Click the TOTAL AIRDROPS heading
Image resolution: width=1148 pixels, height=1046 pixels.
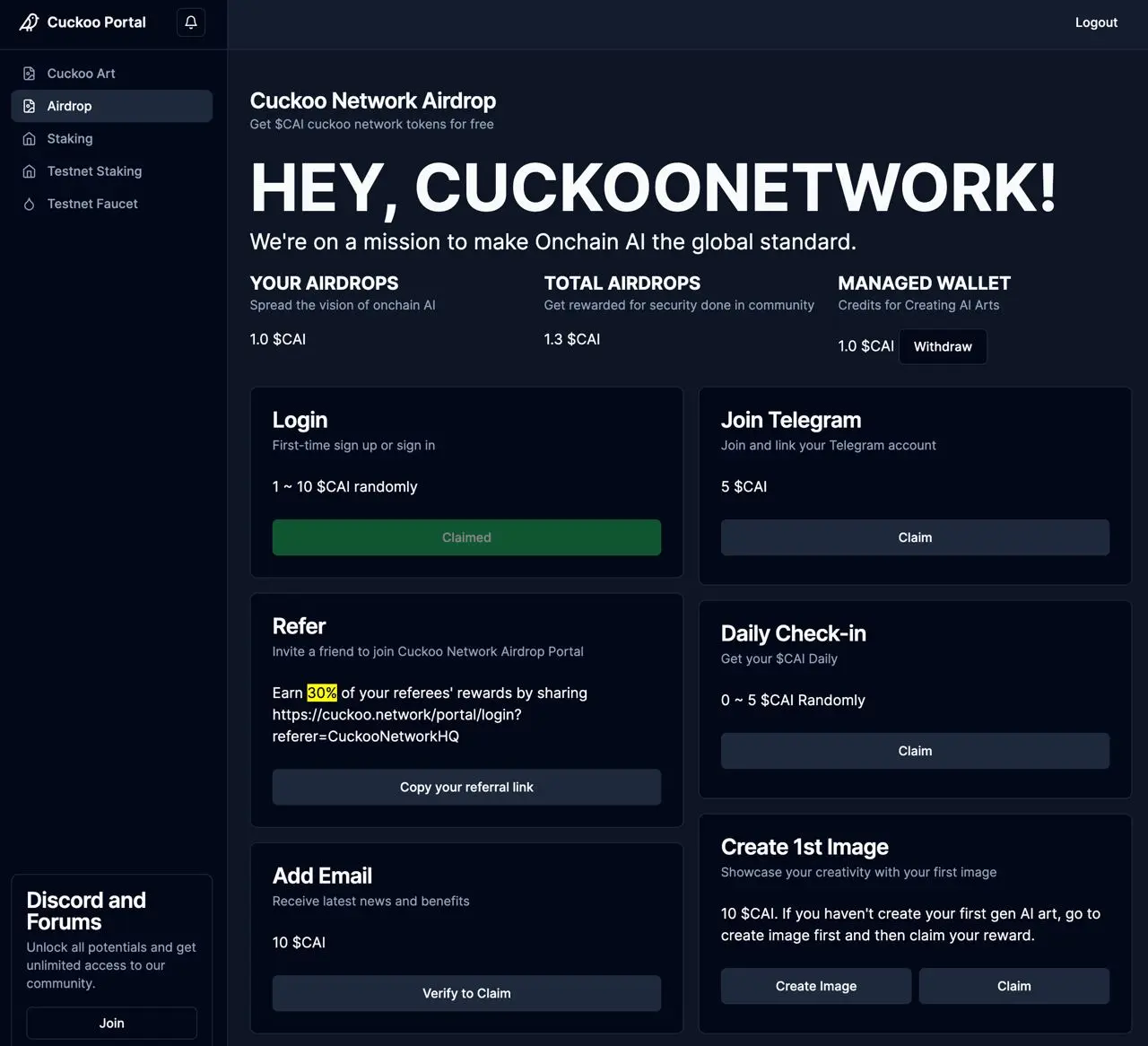click(622, 283)
